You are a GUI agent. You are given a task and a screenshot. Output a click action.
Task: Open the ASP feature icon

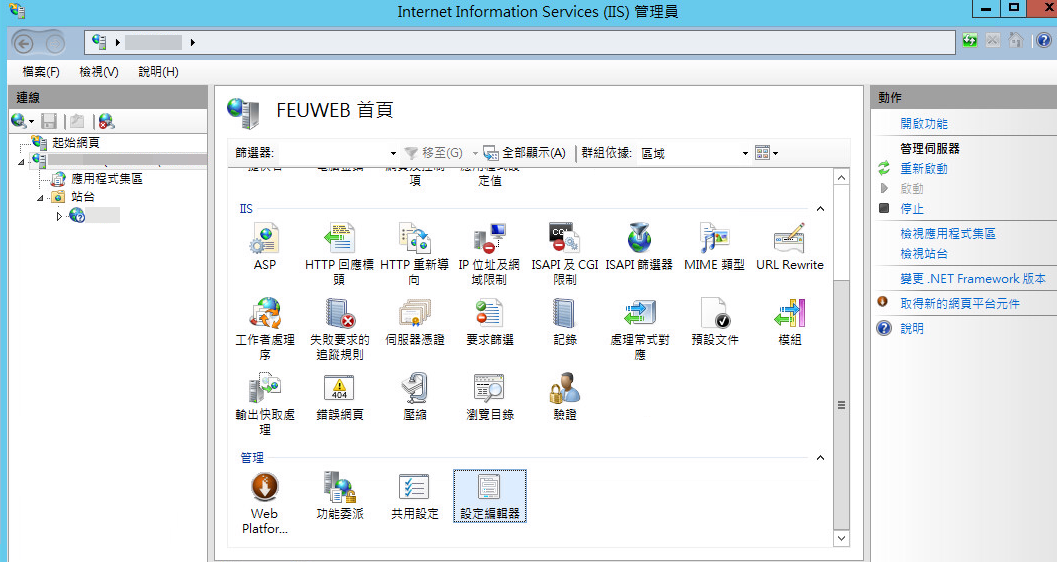coord(264,247)
